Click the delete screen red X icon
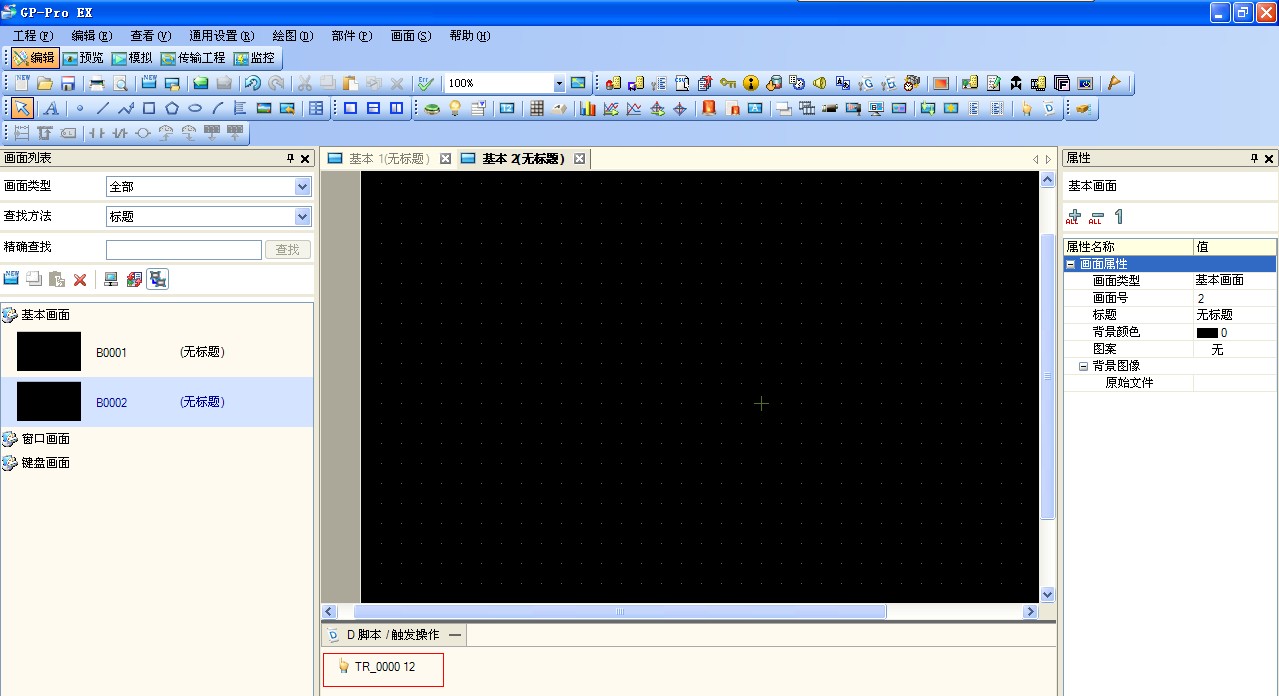 pos(80,280)
